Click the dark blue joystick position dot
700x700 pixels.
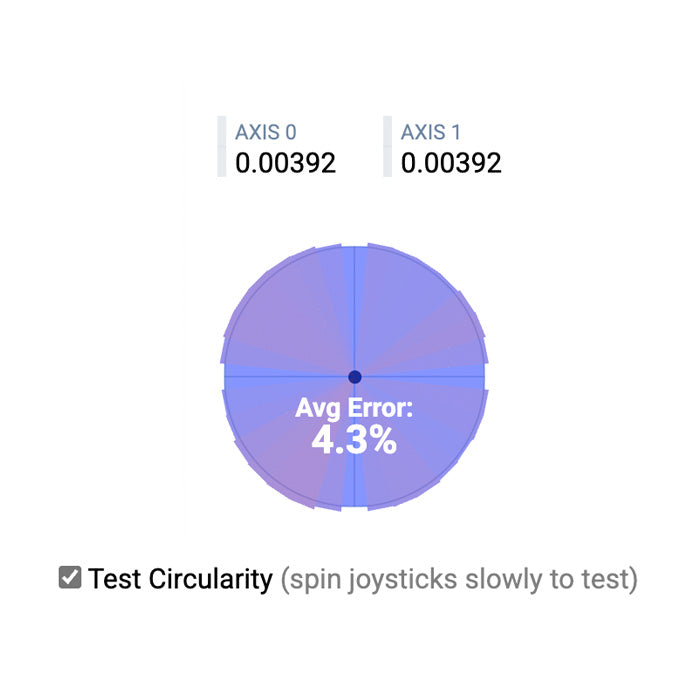tap(354, 377)
